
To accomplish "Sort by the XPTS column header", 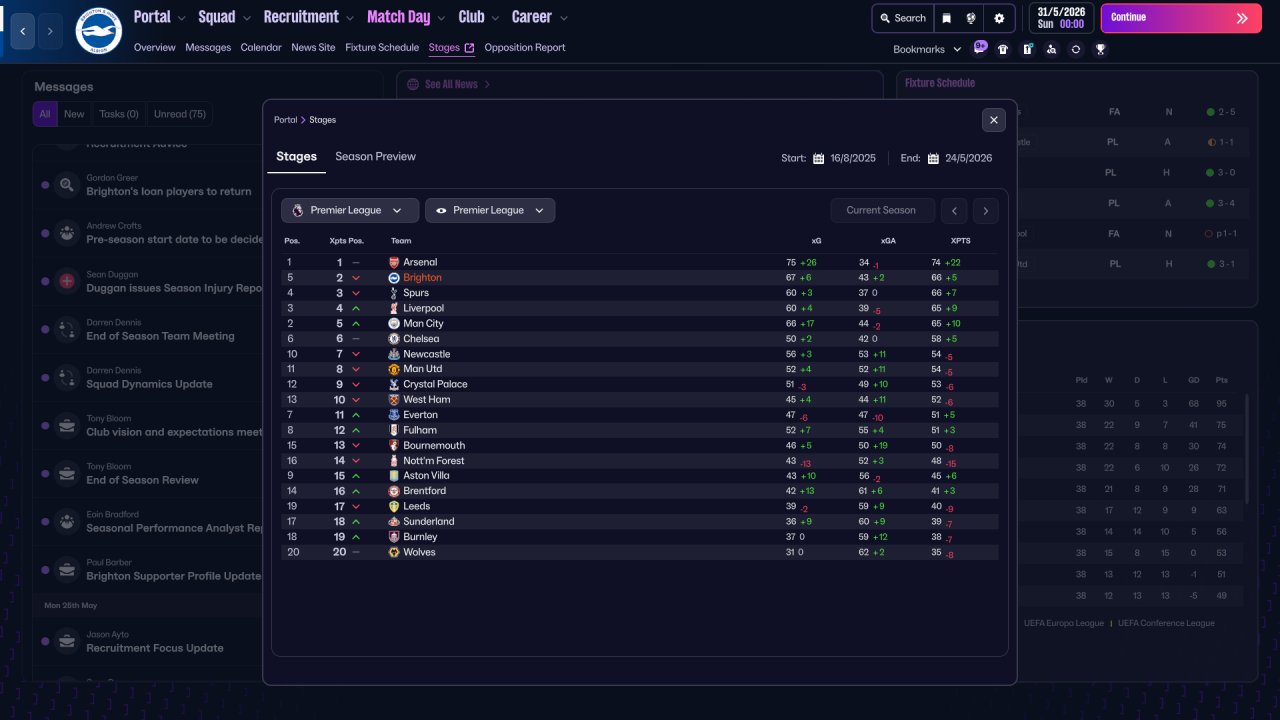I will pos(960,241).
